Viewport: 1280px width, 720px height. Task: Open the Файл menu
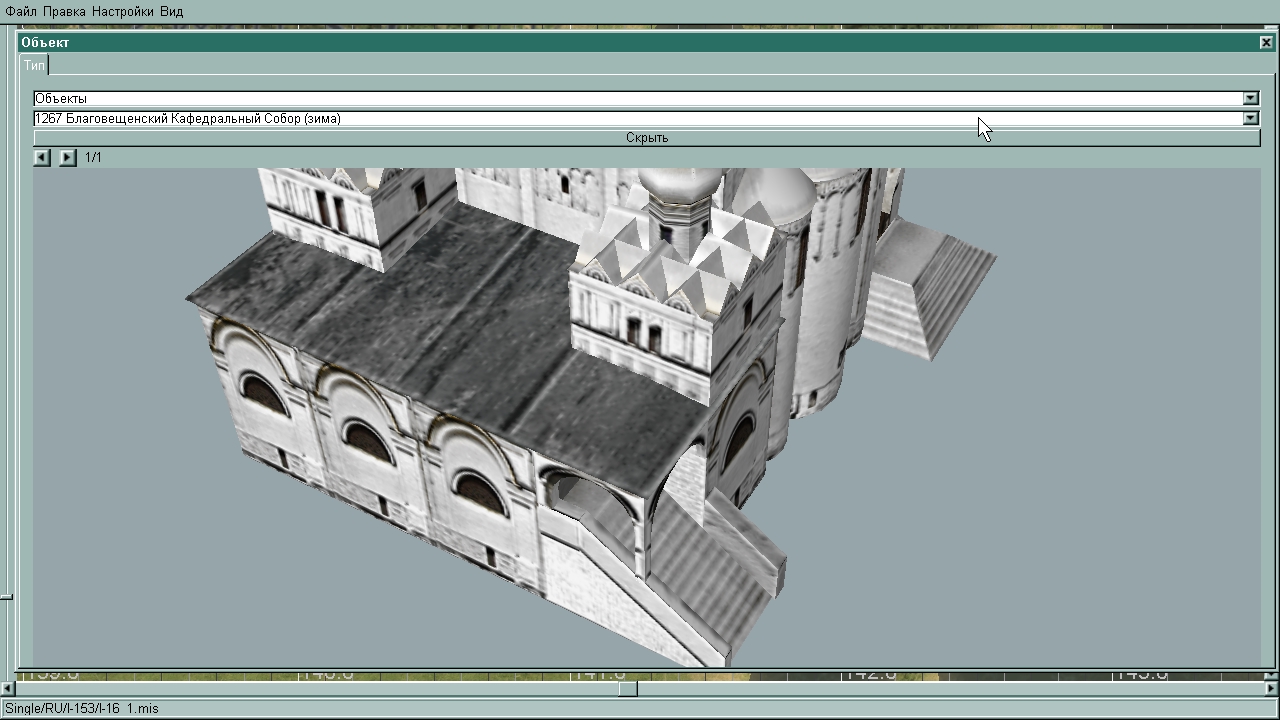(21, 11)
